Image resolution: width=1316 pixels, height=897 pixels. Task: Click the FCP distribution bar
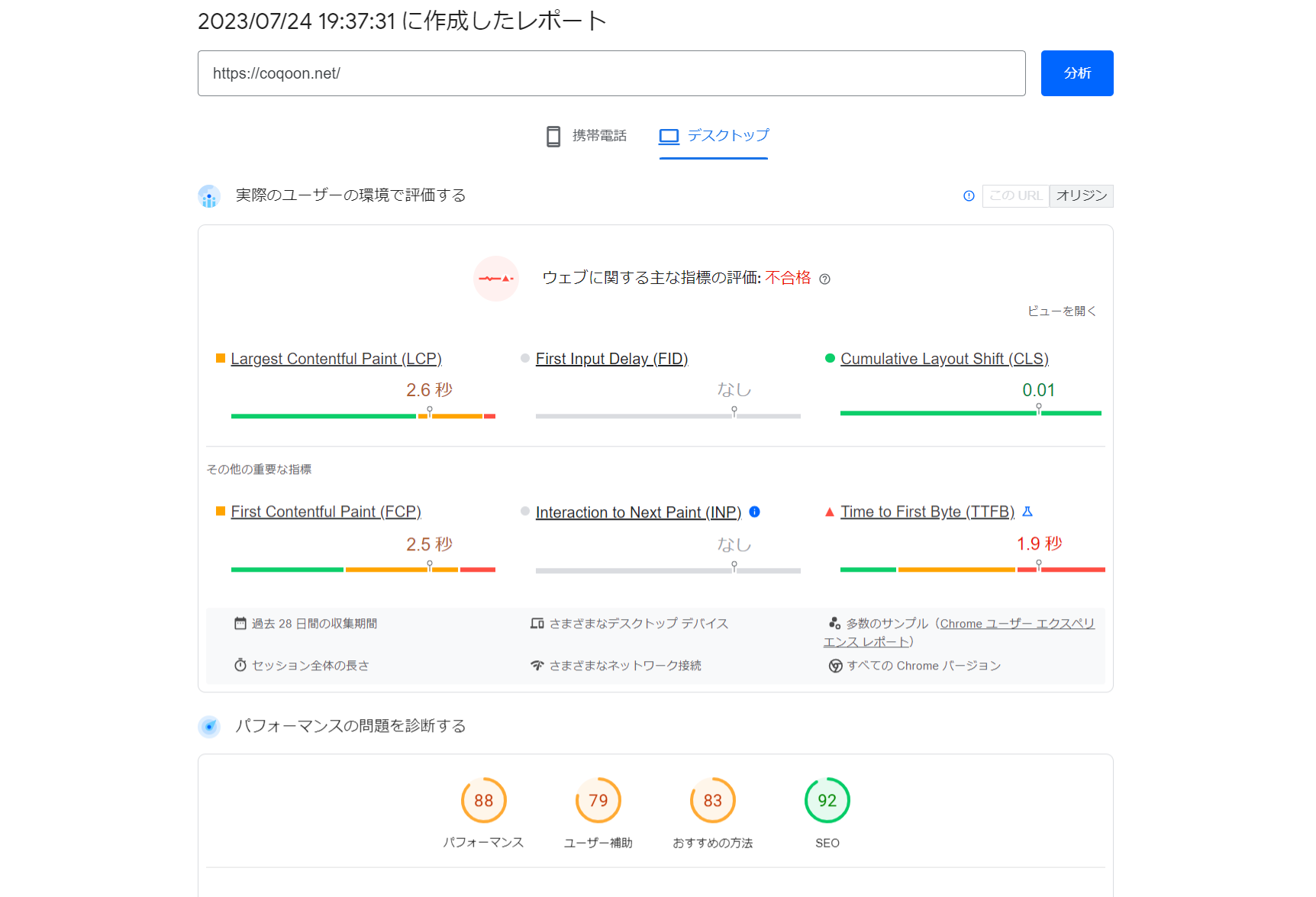363,569
